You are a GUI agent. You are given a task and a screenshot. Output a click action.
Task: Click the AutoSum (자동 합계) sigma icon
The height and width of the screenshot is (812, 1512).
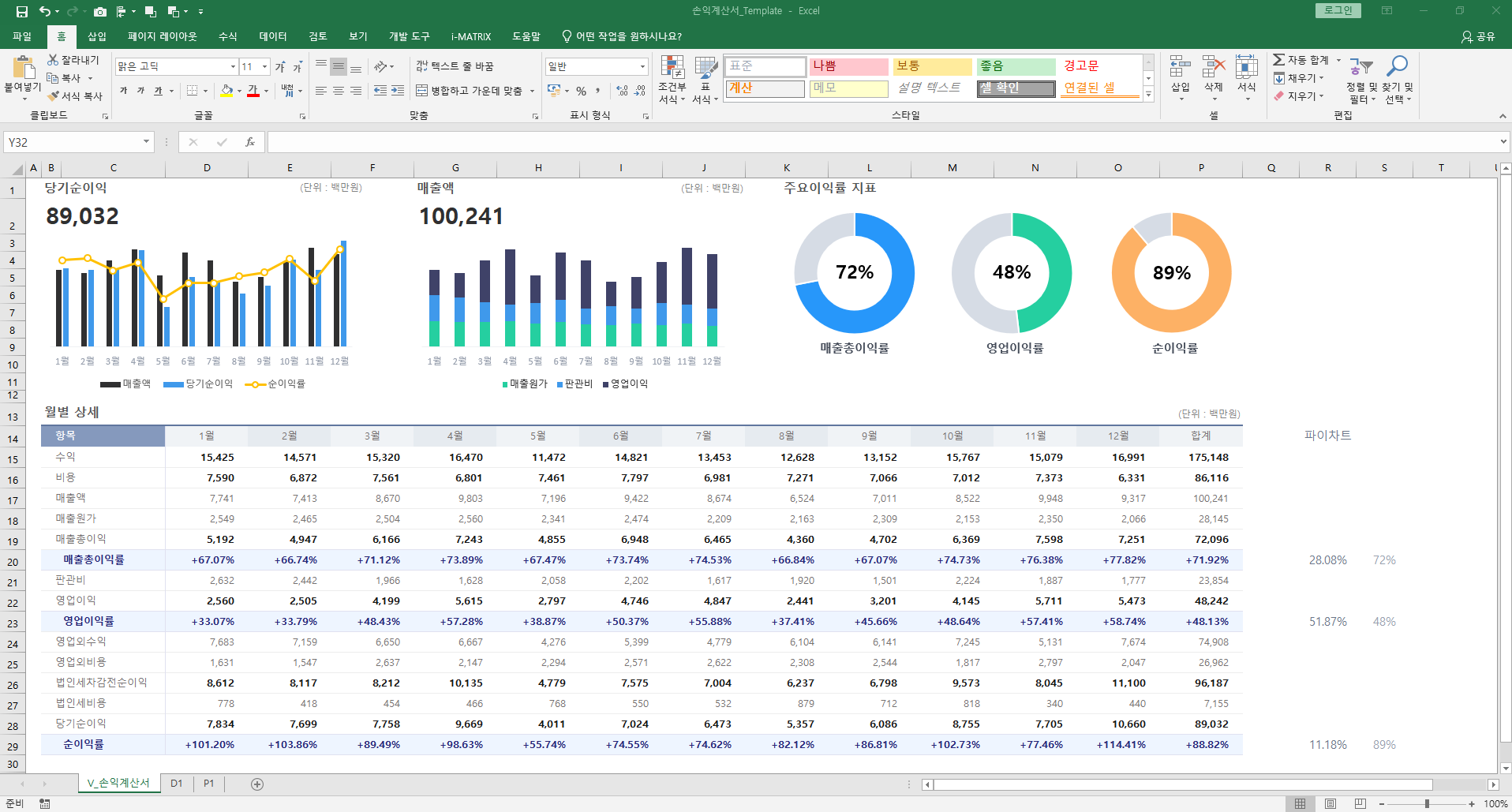point(1278,60)
